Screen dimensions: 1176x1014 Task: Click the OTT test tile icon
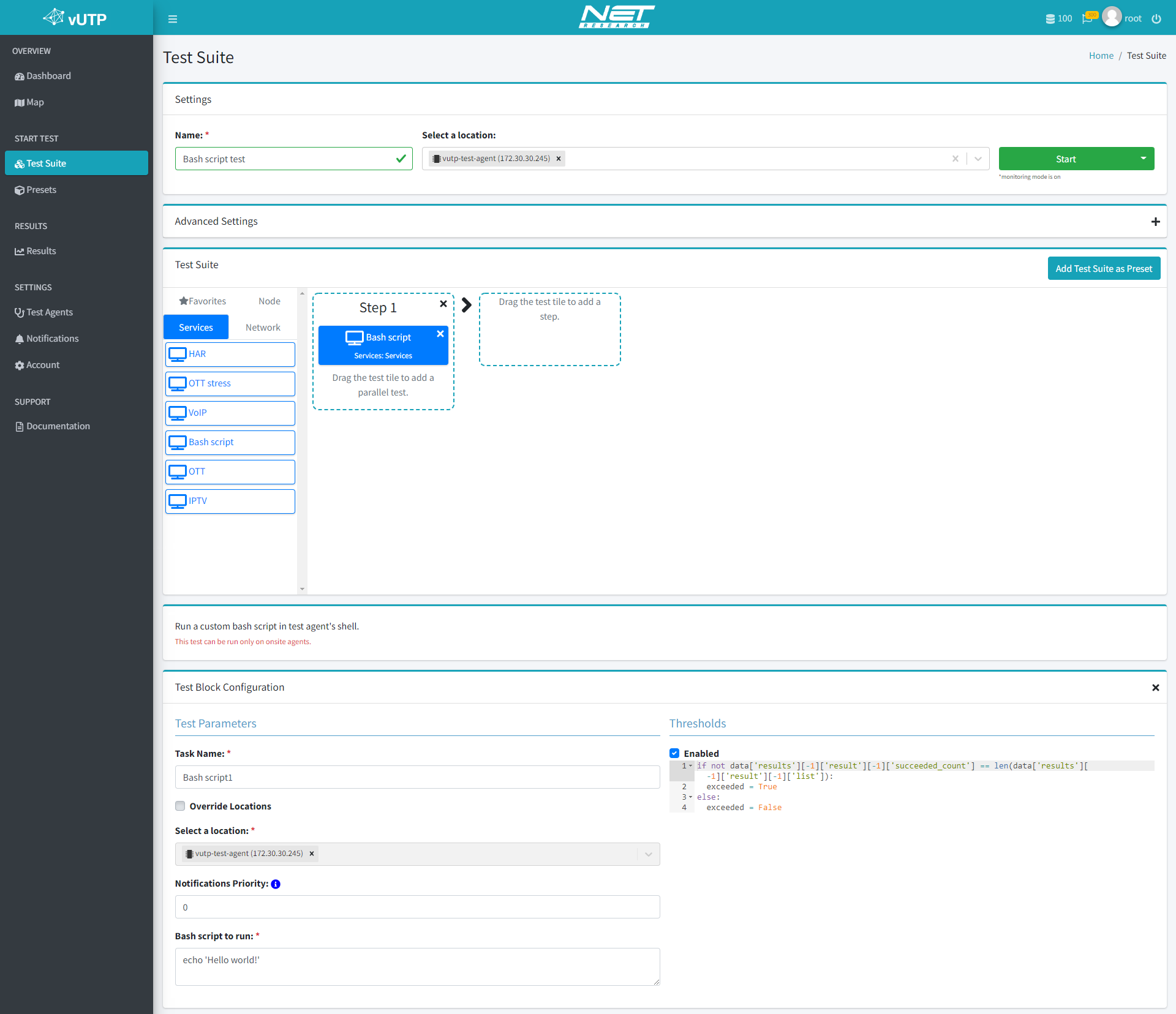coord(177,470)
